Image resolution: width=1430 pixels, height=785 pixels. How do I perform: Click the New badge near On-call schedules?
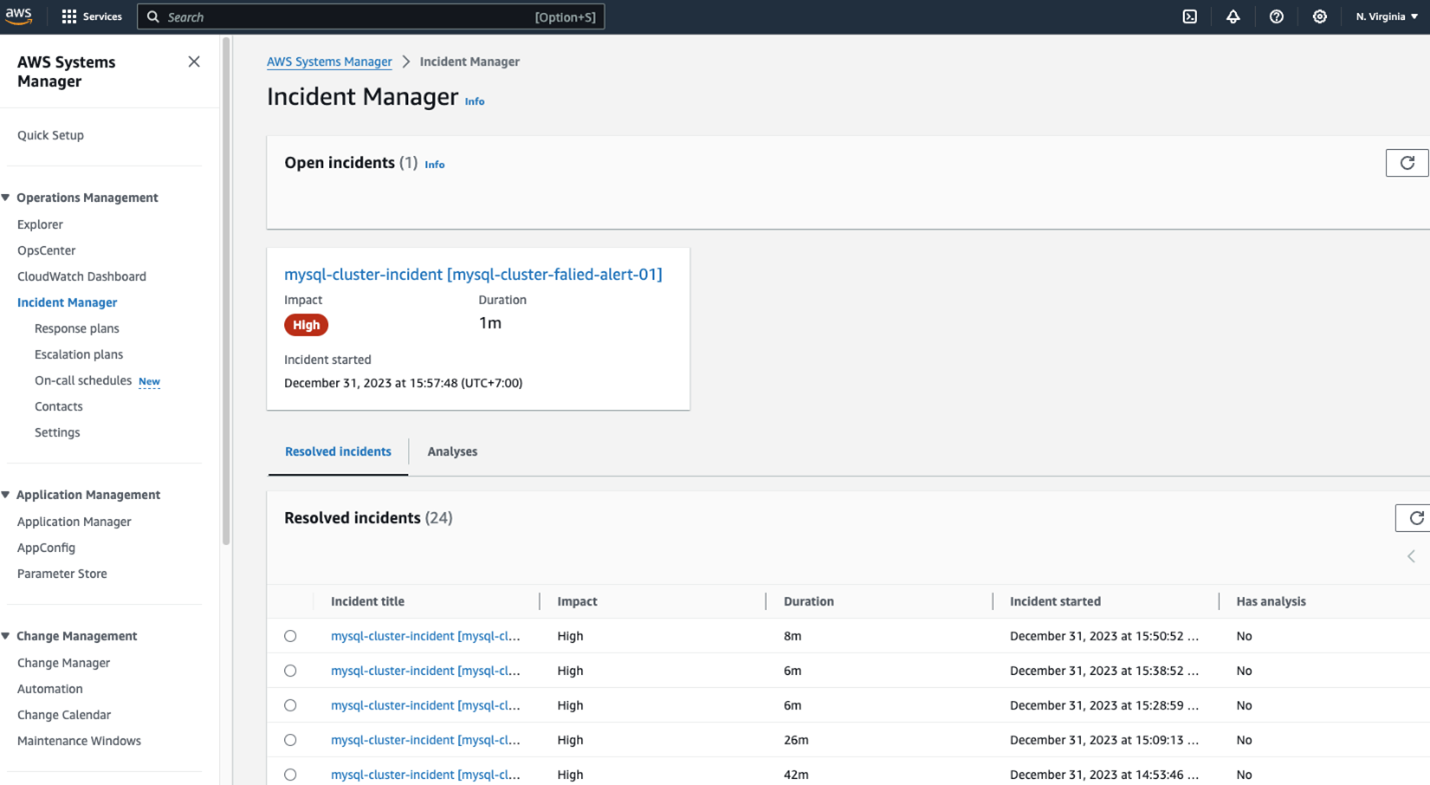click(149, 381)
